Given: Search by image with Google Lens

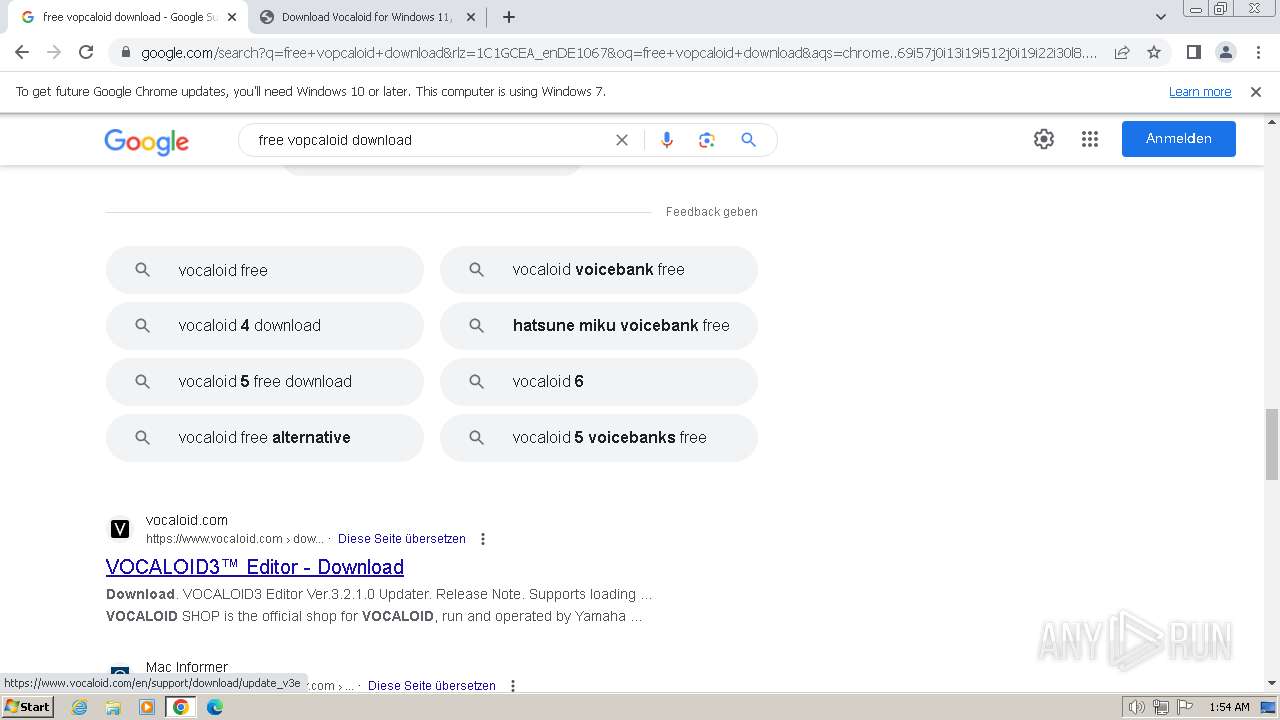Looking at the screenshot, I should tap(707, 140).
